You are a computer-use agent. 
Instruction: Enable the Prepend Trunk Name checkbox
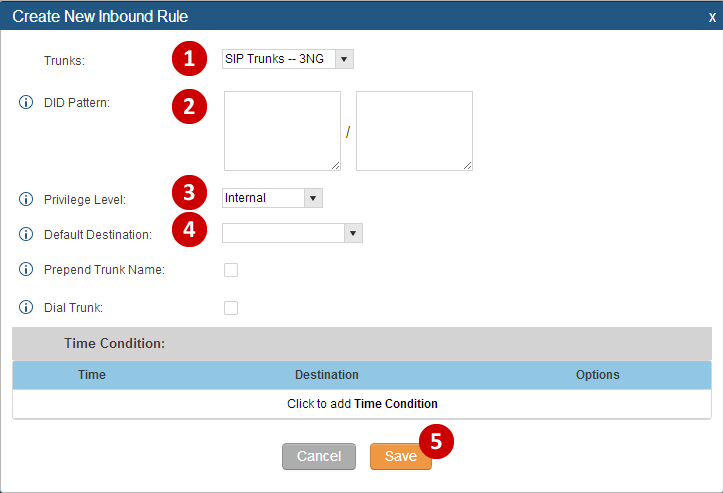point(231,270)
